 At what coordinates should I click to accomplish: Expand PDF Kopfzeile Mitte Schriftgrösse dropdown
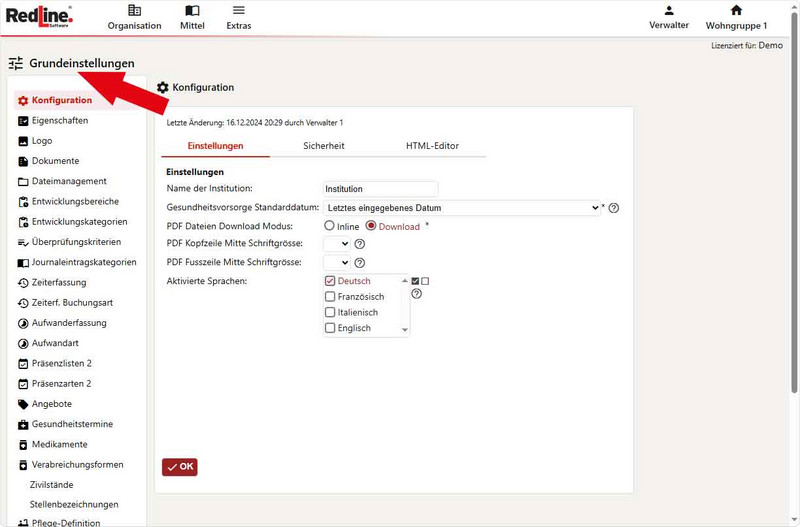[337, 244]
